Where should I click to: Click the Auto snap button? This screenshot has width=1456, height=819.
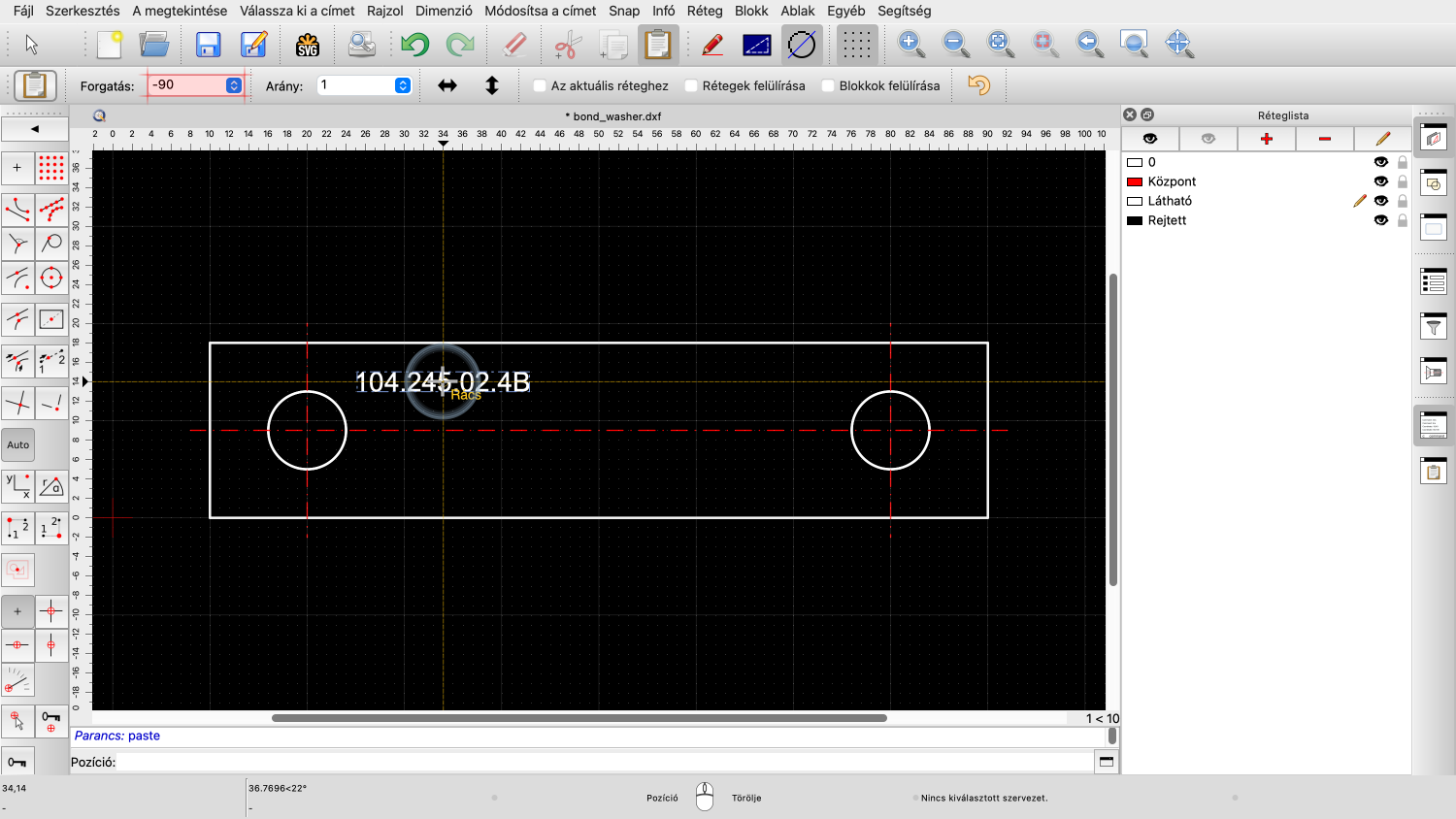coord(18,445)
